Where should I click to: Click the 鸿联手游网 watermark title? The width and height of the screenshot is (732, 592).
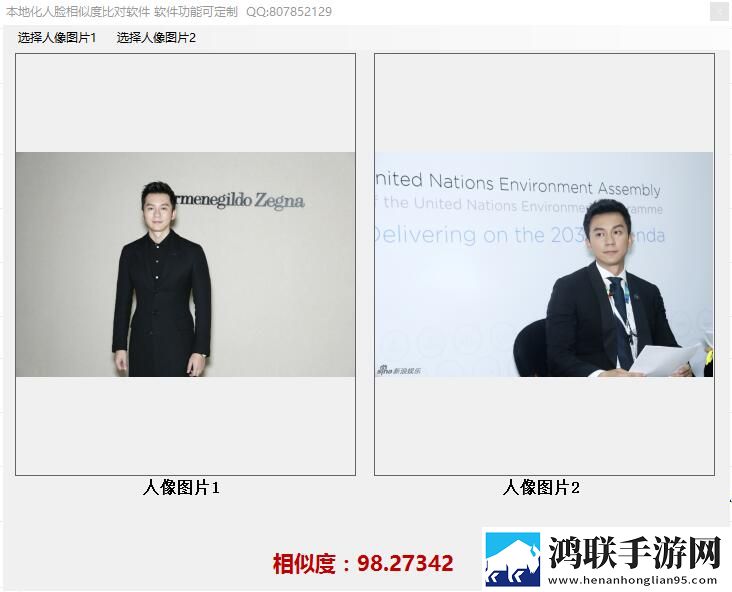coord(634,552)
